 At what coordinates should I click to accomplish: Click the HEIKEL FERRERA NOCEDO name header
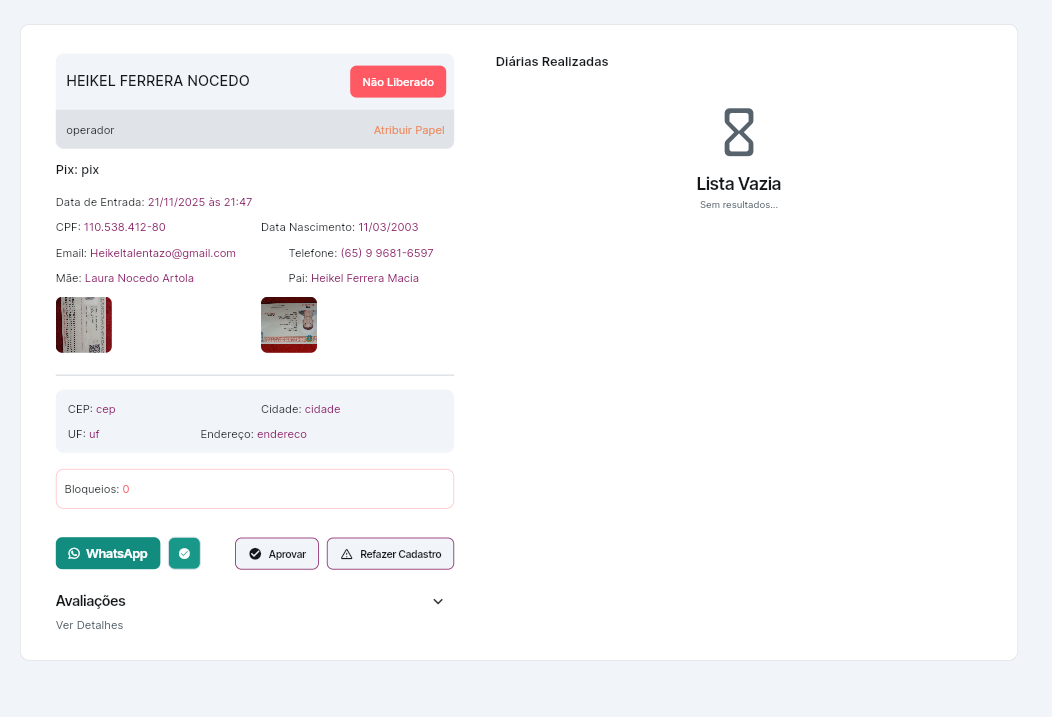coord(158,81)
